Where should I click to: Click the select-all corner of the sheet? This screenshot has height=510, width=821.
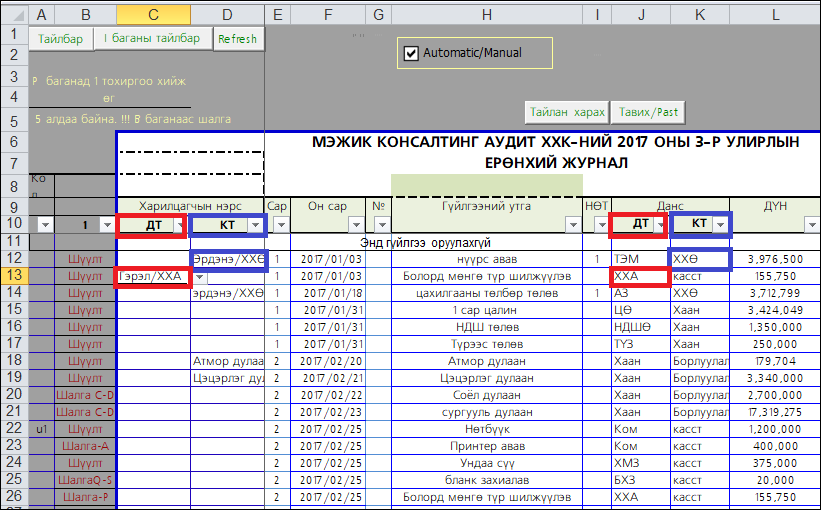[14, 16]
